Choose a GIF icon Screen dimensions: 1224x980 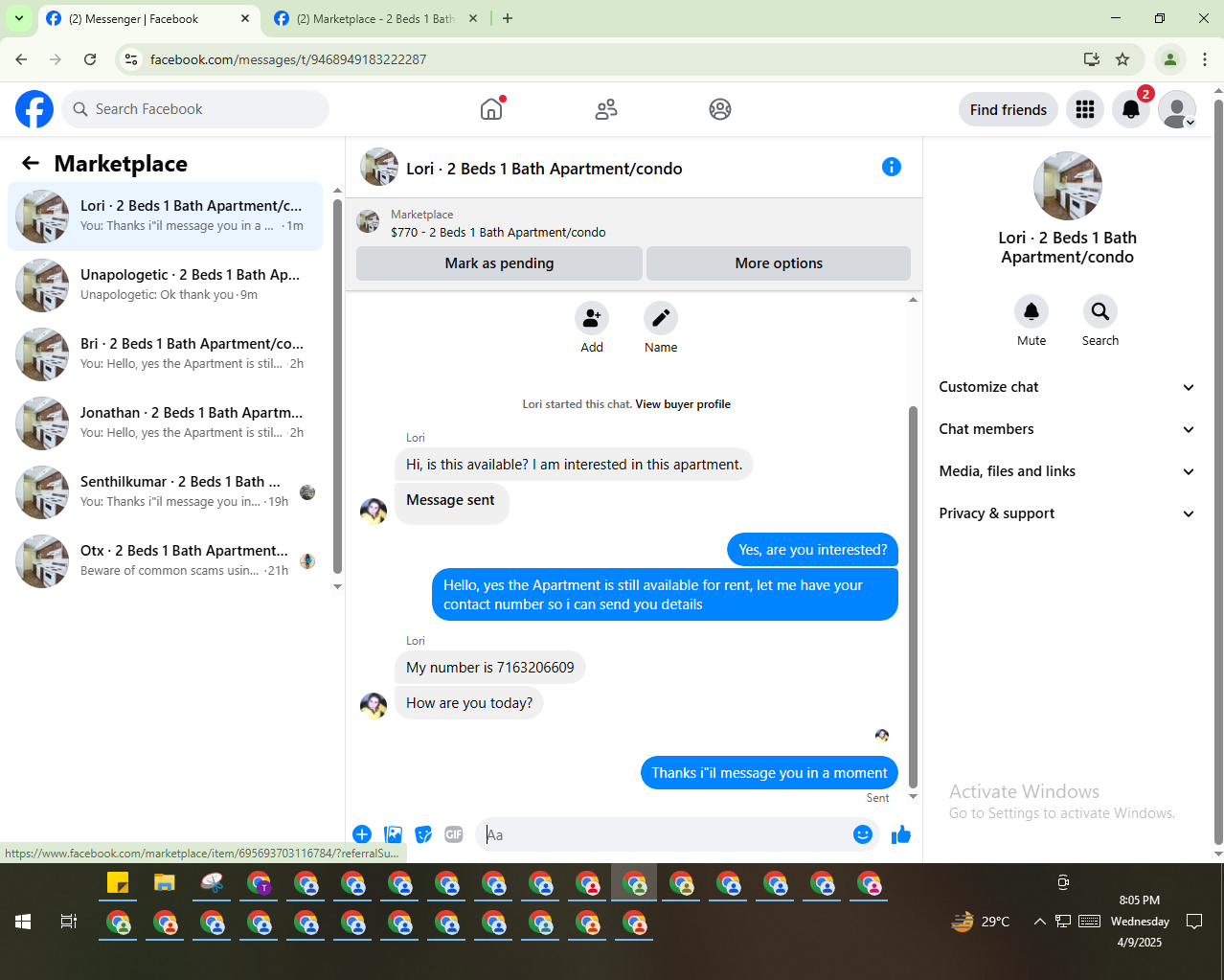(x=454, y=834)
